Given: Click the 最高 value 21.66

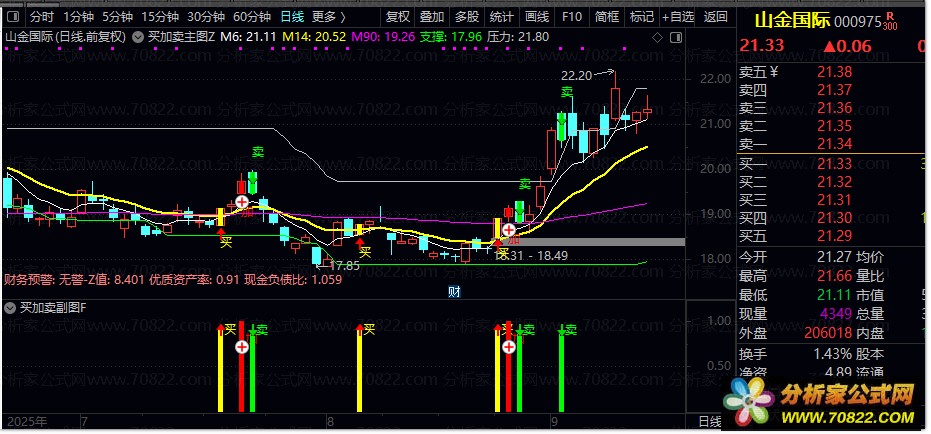Looking at the screenshot, I should pyautogui.click(x=834, y=277).
